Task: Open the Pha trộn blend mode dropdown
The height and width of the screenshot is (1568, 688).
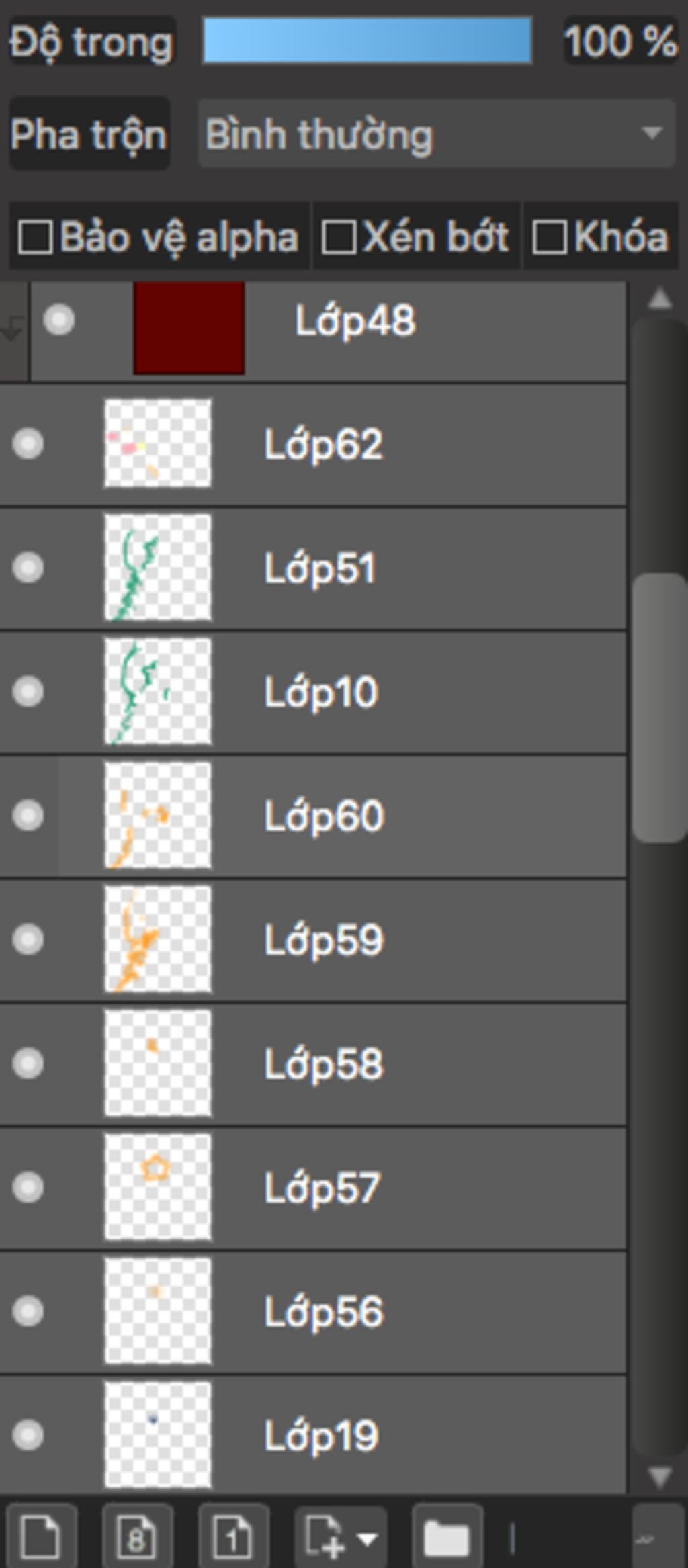Action: click(x=437, y=134)
